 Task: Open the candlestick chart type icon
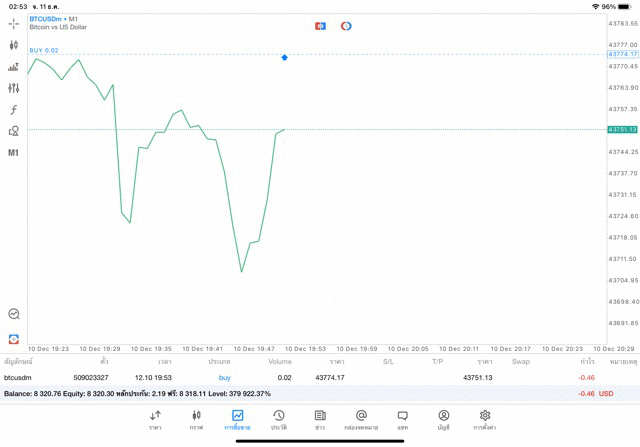point(14,45)
